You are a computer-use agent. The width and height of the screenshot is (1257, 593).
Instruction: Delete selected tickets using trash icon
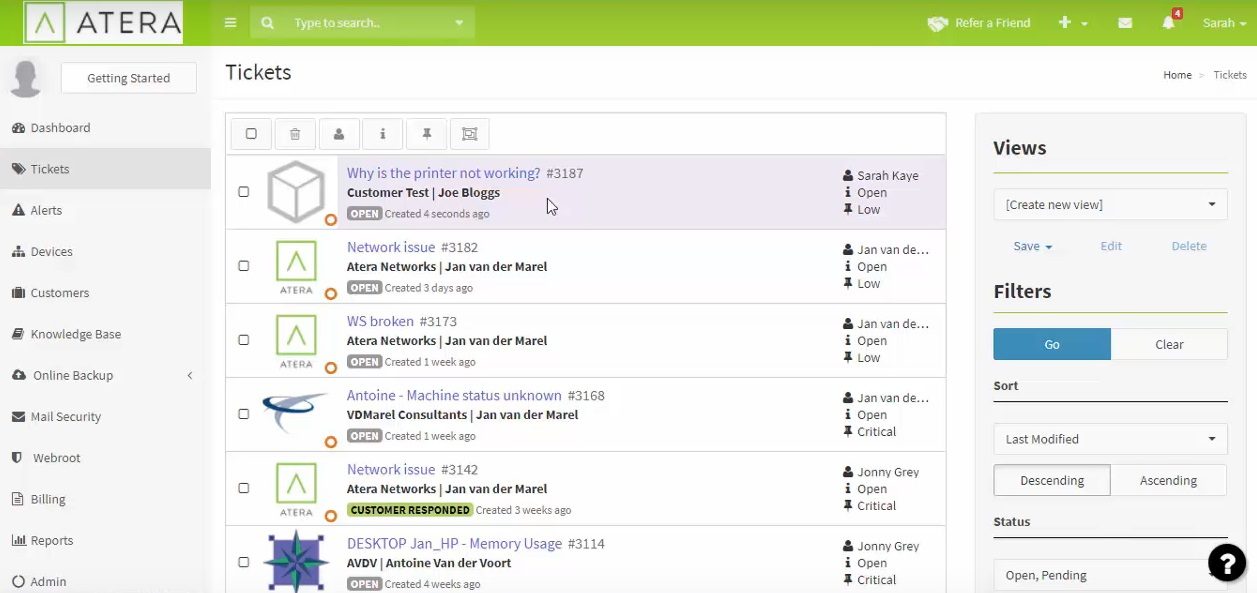click(295, 133)
